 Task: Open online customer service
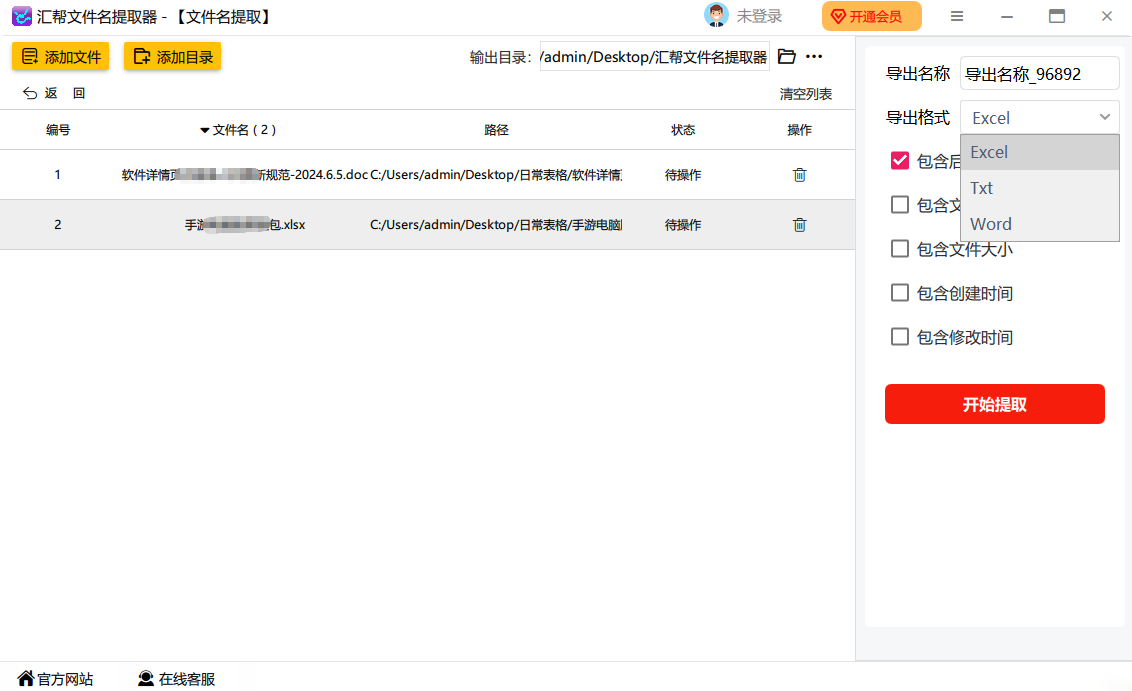(177, 678)
